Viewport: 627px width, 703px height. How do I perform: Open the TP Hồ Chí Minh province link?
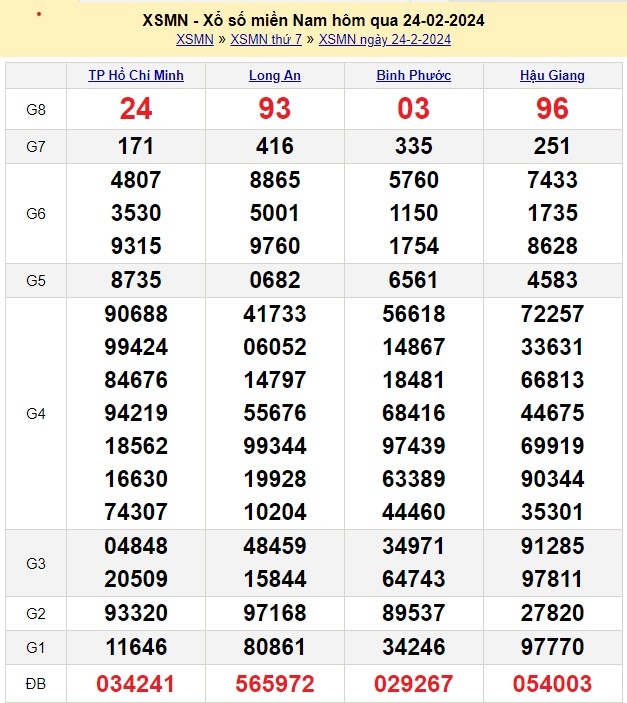click(x=136, y=76)
